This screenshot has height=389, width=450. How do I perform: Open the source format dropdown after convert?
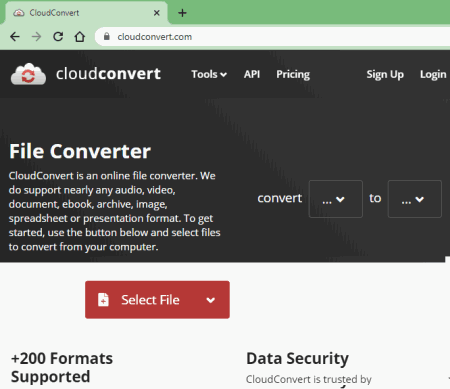336,199
